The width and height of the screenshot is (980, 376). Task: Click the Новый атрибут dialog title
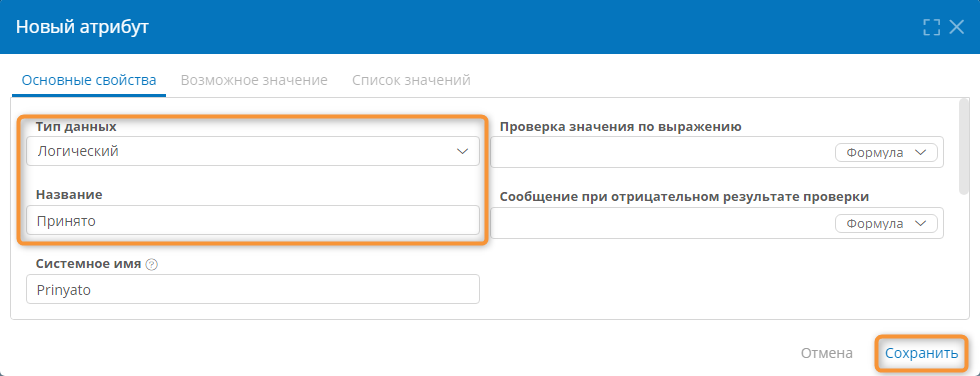coord(82,27)
